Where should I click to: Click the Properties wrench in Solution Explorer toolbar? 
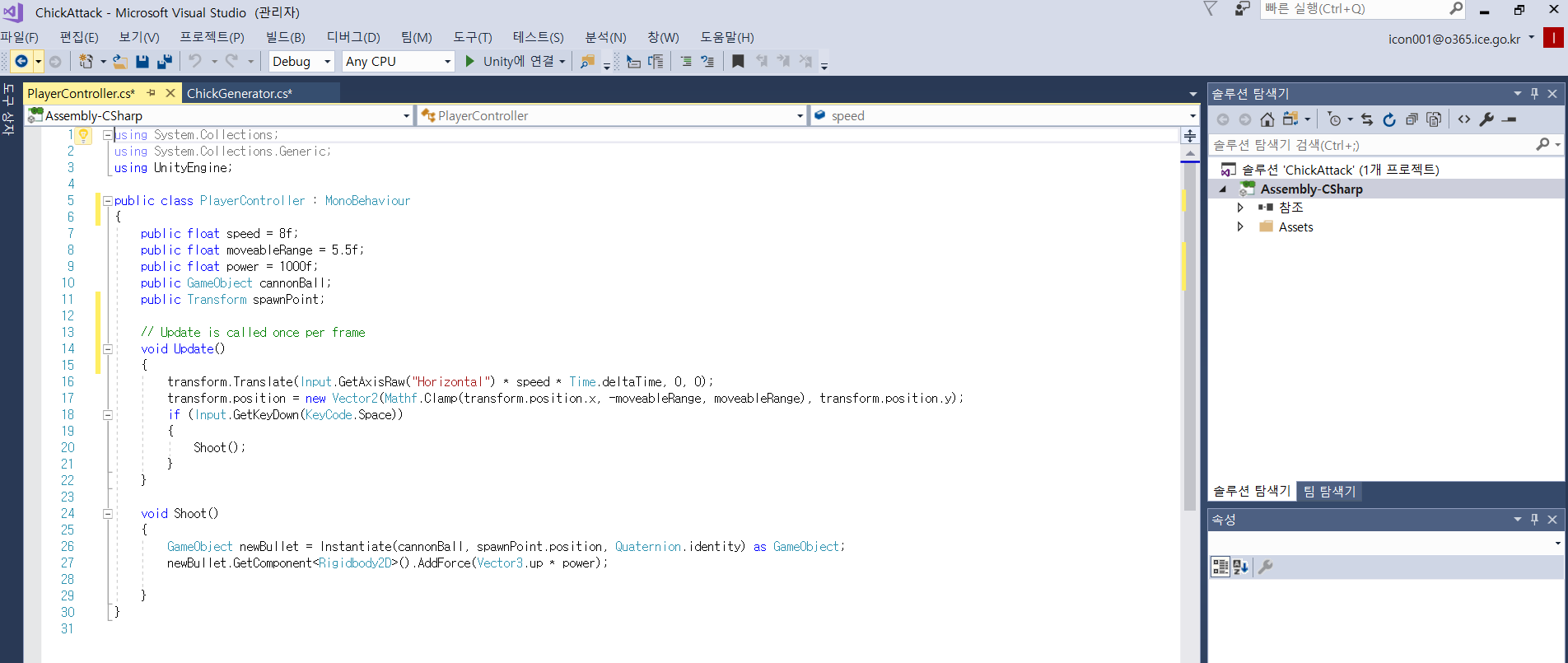click(x=1486, y=119)
